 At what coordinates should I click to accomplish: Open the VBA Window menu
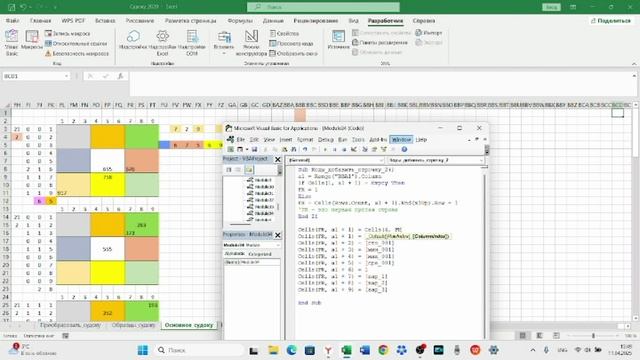(x=401, y=140)
